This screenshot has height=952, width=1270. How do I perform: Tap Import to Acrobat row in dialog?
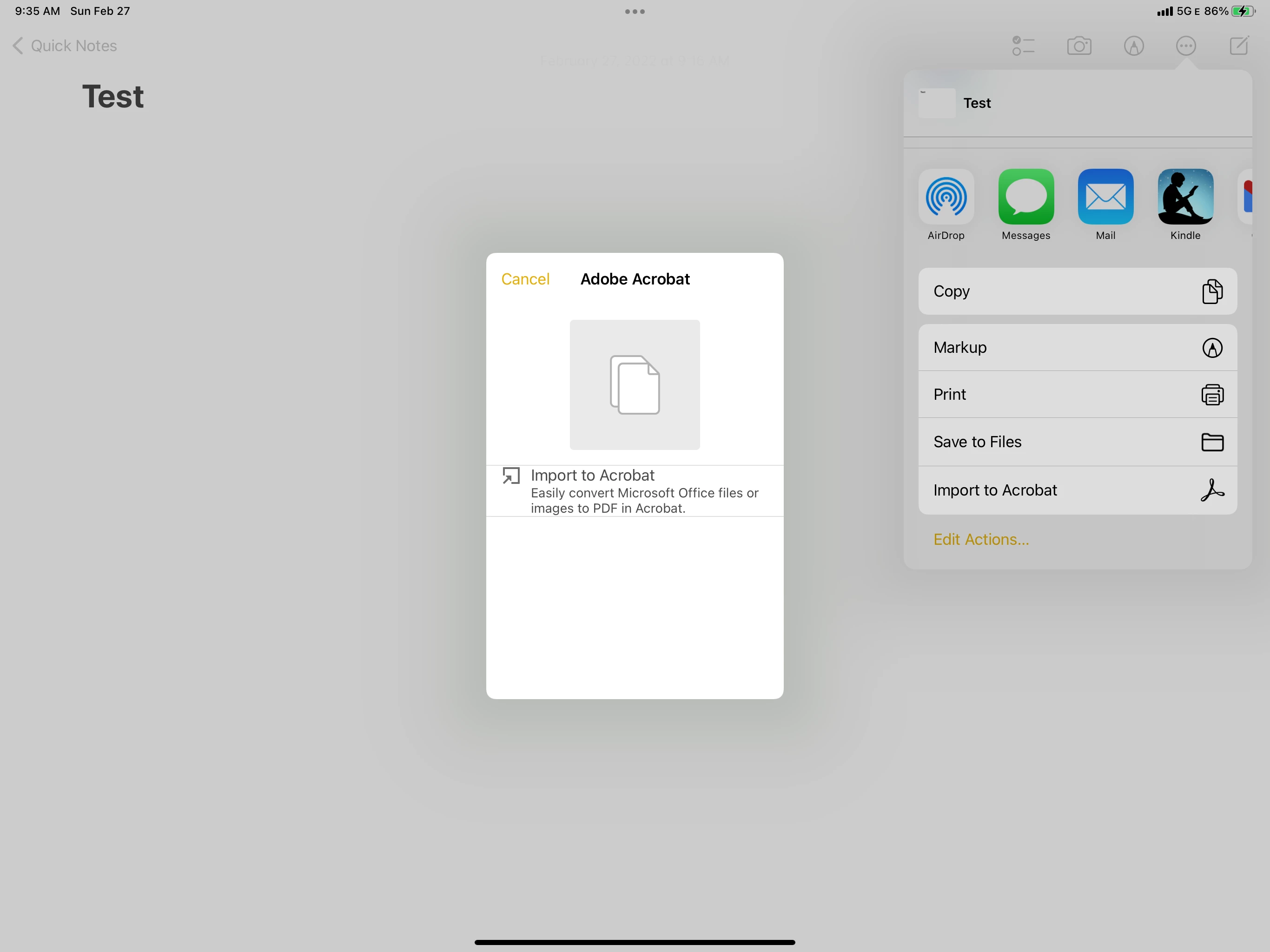(635, 491)
